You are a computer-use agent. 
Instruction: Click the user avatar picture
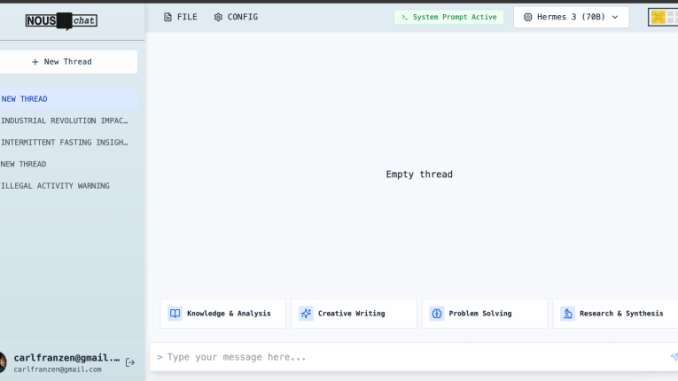(x=3, y=362)
